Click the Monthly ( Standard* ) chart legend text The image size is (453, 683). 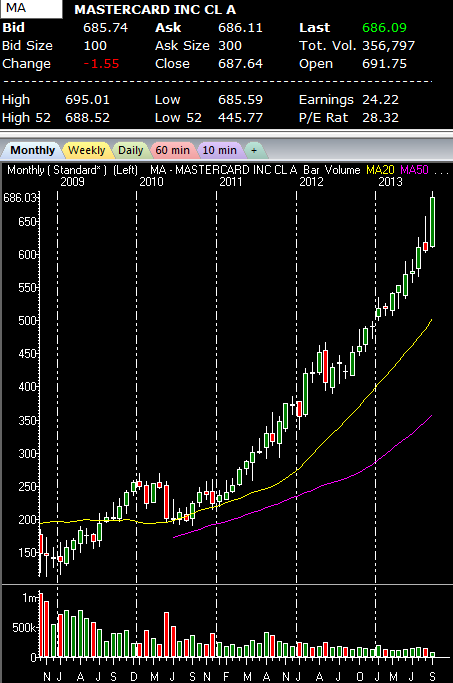(x=57, y=170)
